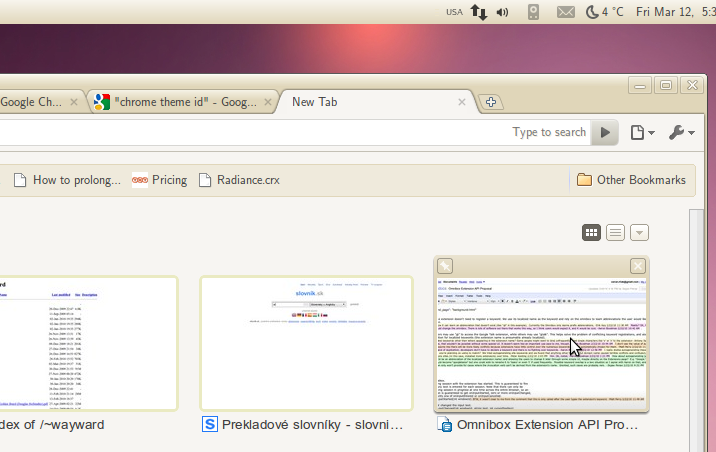The width and height of the screenshot is (716, 452).
Task: Close the New Tab tab
Action: coord(462,102)
